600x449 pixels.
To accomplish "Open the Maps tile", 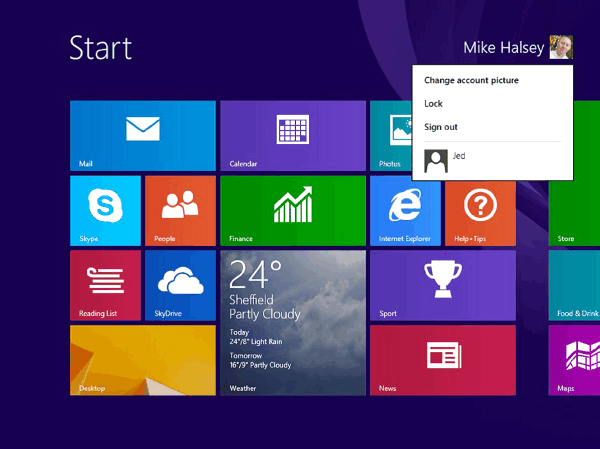I will pos(575,360).
